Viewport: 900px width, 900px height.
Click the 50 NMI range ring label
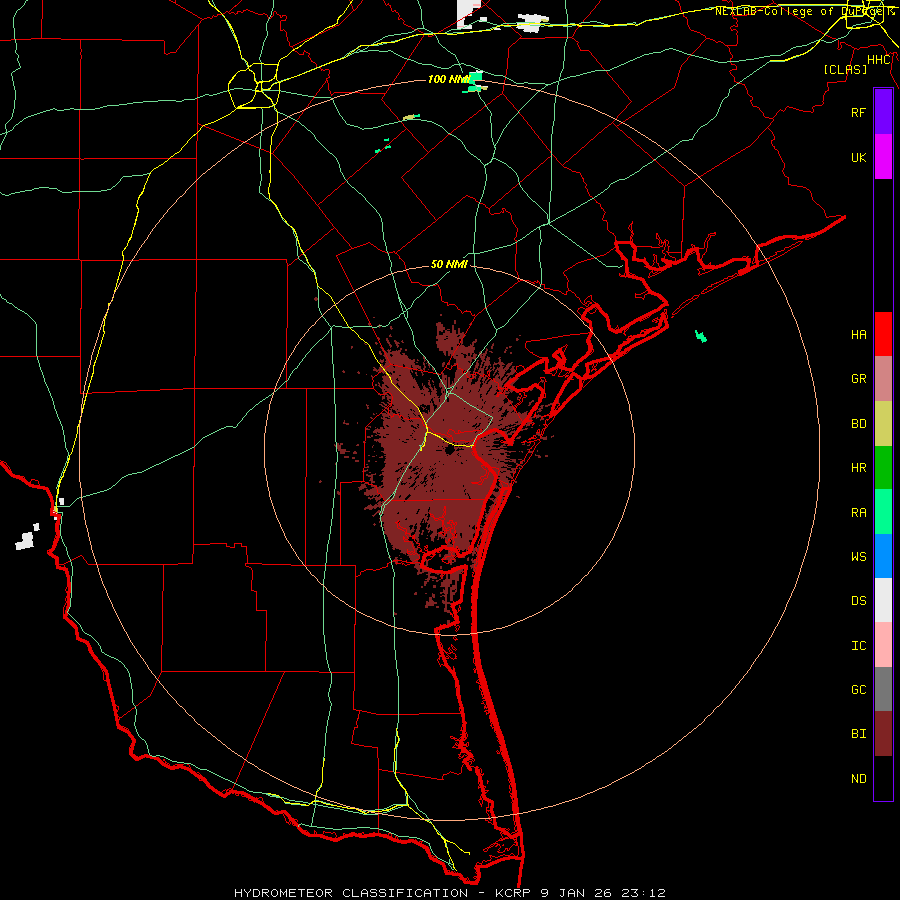(x=449, y=264)
